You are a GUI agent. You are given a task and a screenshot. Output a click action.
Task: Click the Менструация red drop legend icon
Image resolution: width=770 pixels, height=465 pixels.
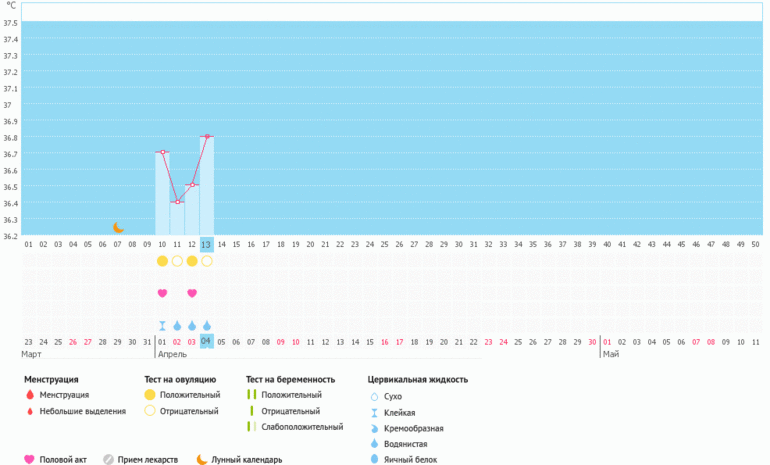(29, 394)
